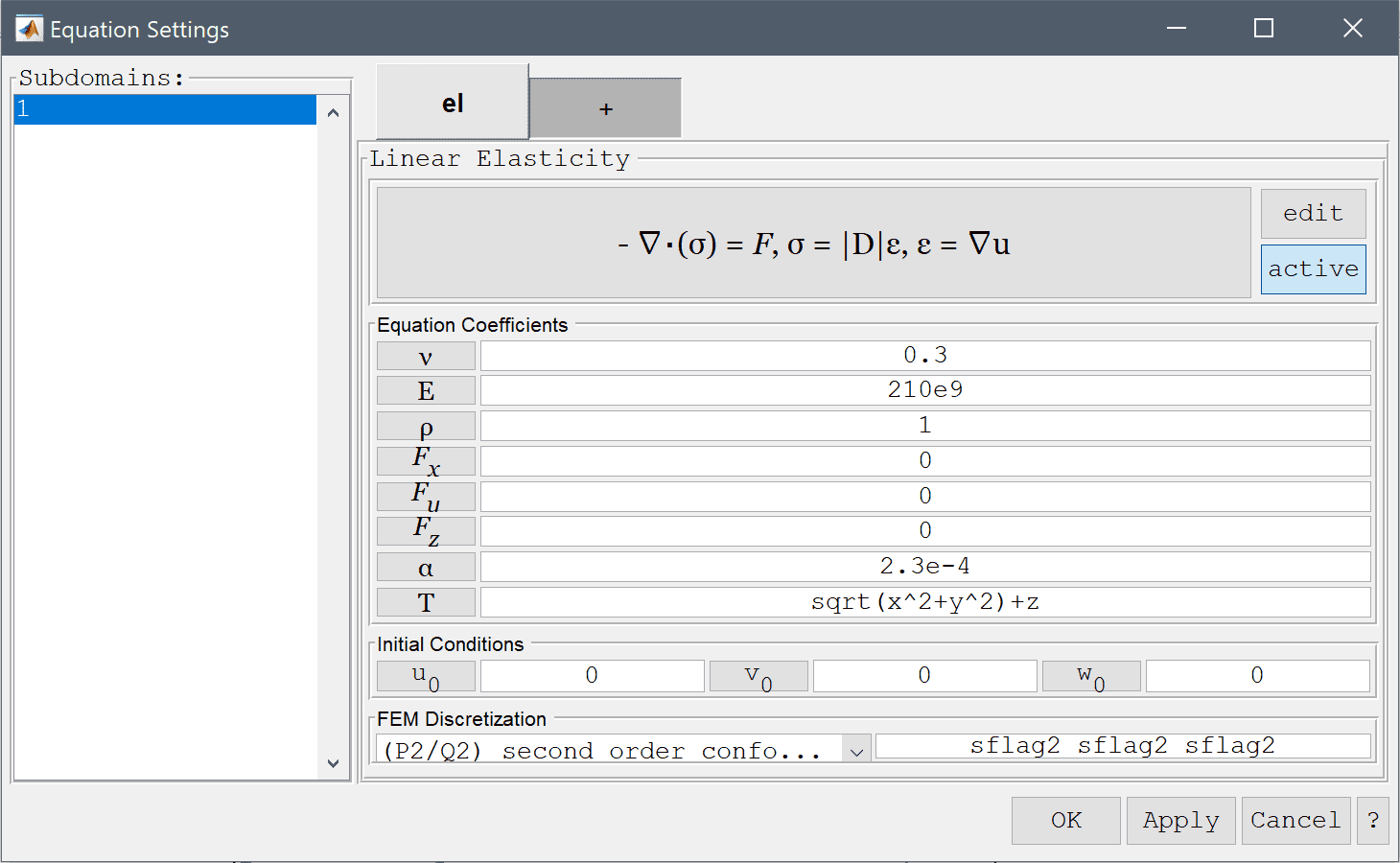Screen dimensions: 1400x863
Task: Click the α thermal expansion label
Action: pos(426,567)
